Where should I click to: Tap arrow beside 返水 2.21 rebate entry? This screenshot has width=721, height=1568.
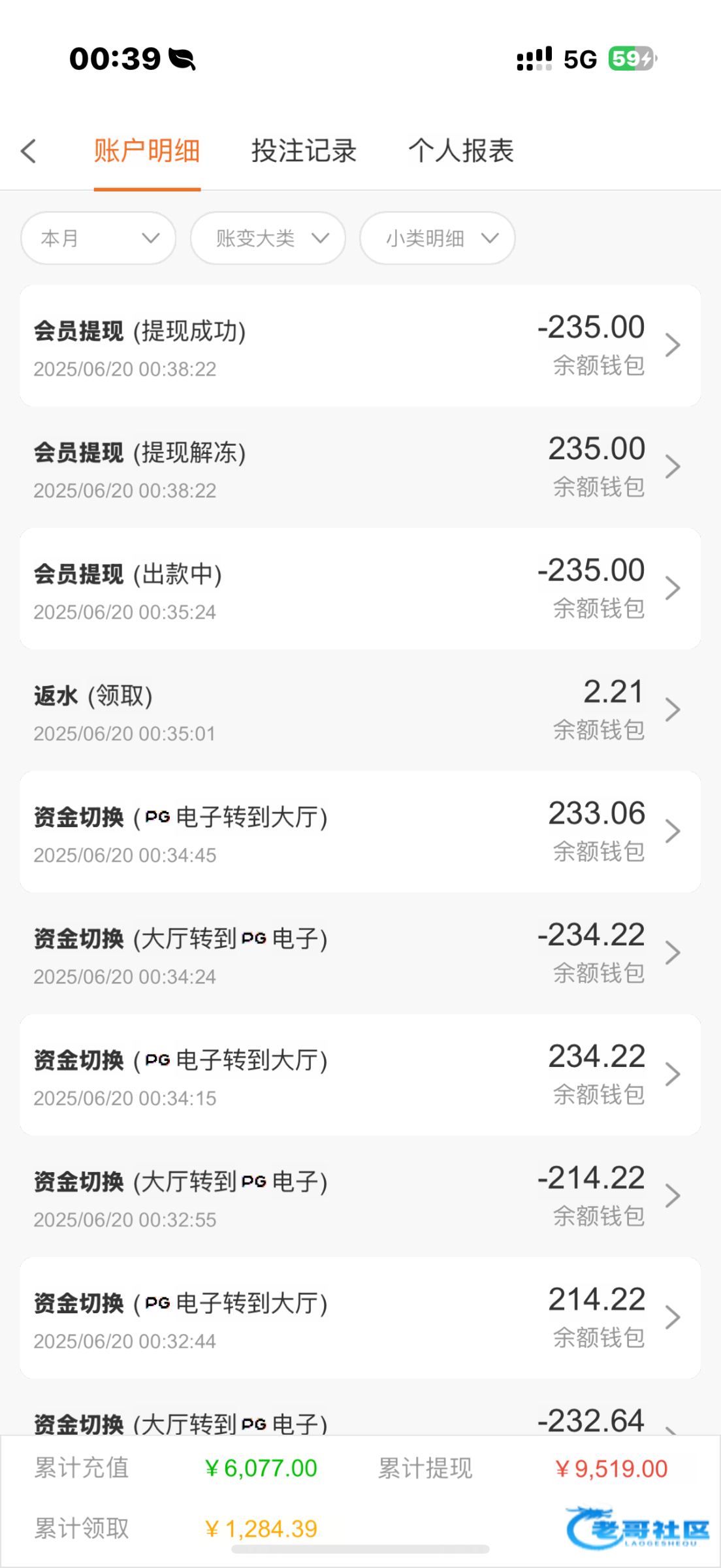click(x=673, y=710)
